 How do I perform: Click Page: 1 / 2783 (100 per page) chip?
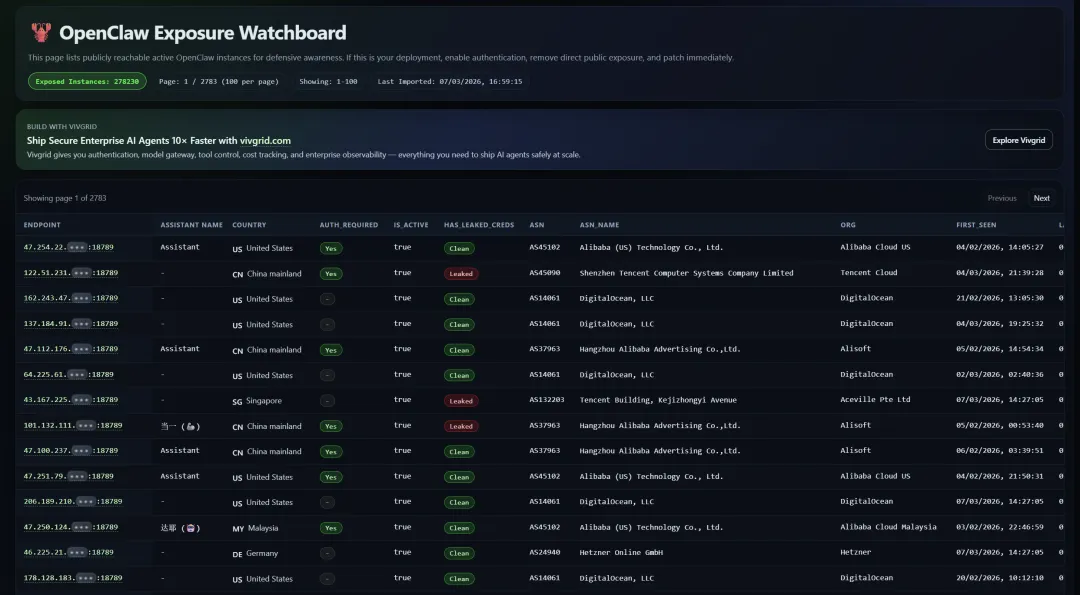click(x=219, y=81)
